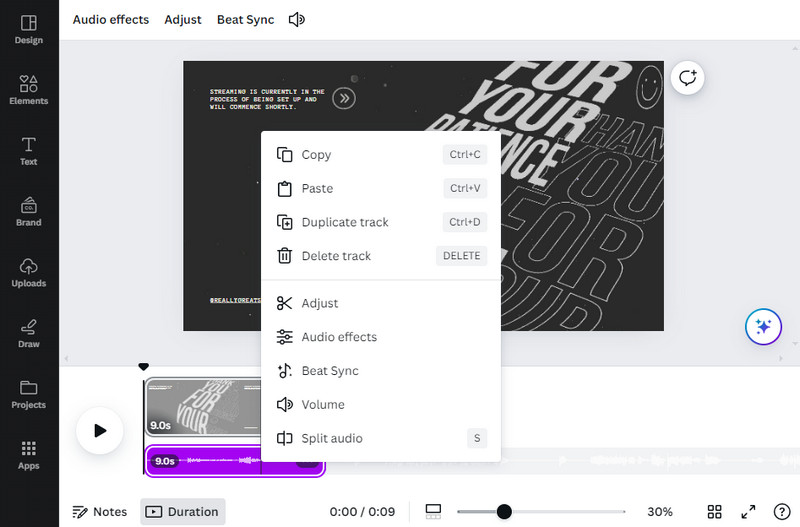
Task: Click Adjust in the top toolbar
Action: [183, 20]
